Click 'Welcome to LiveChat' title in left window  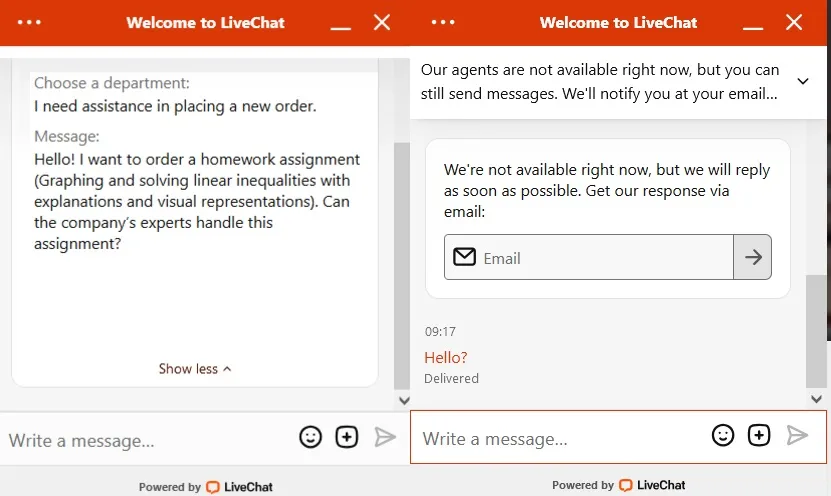tap(205, 23)
